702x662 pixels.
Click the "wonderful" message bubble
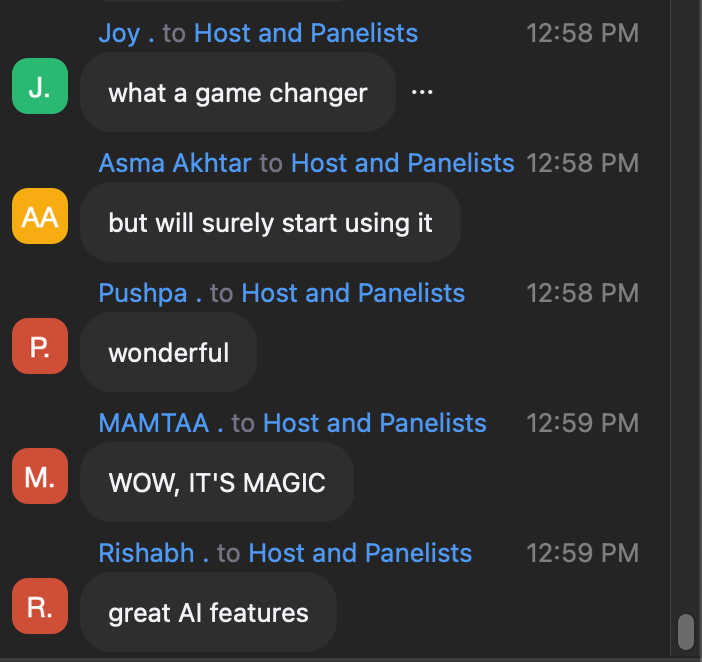pos(168,352)
